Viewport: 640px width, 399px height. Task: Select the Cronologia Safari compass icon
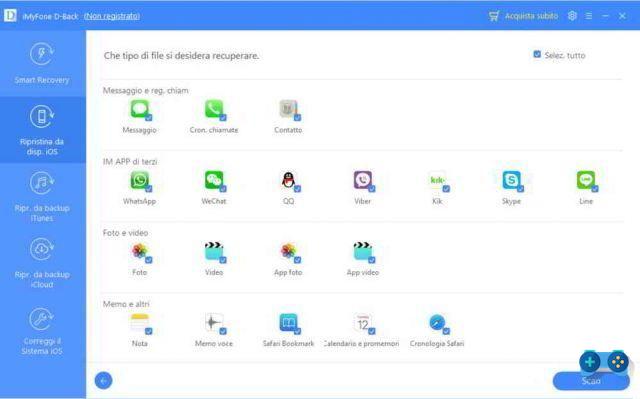(437, 323)
